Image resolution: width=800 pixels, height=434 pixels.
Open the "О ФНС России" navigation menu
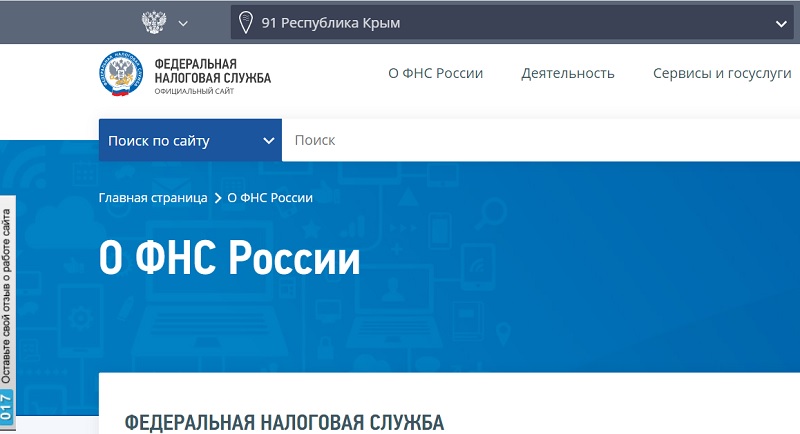pyautogui.click(x=435, y=73)
